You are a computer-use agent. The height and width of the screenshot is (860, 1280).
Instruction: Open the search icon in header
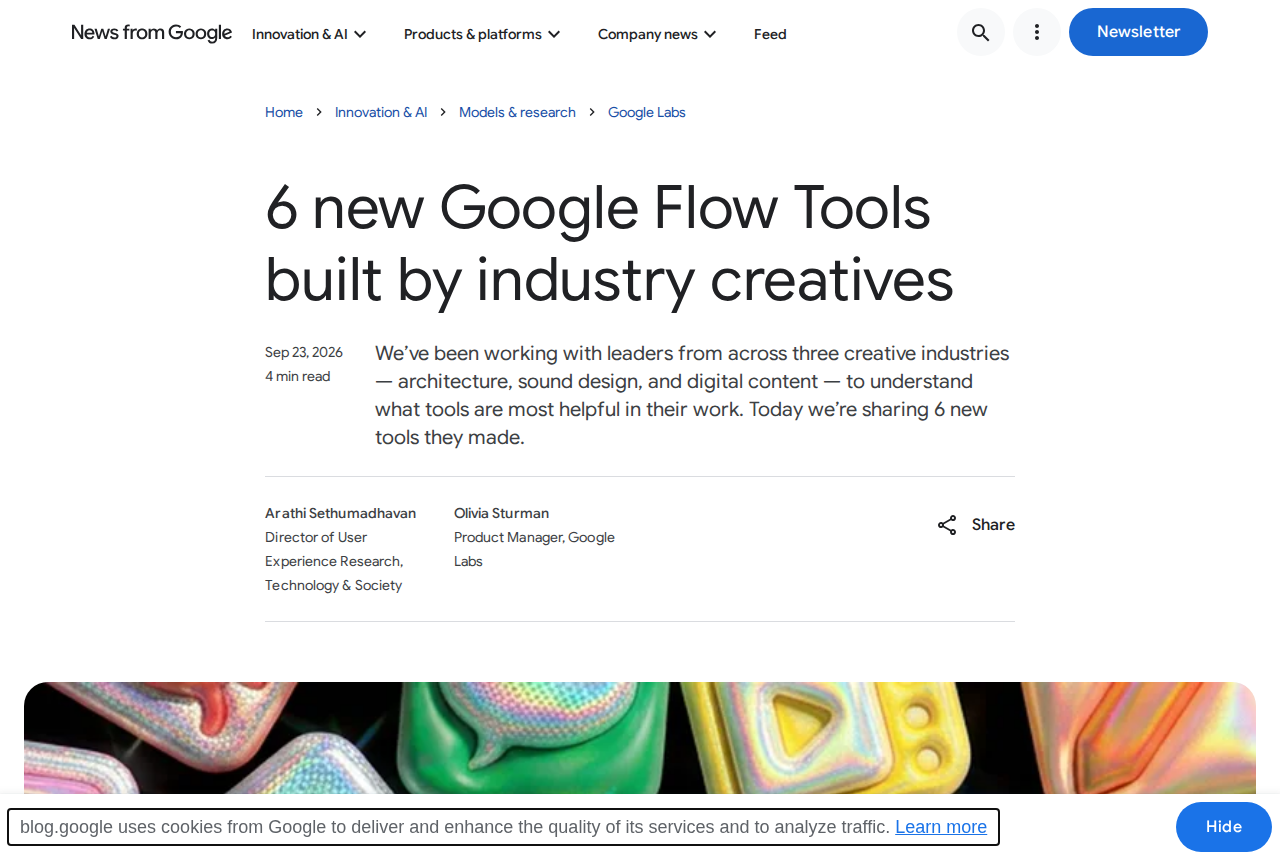981,32
